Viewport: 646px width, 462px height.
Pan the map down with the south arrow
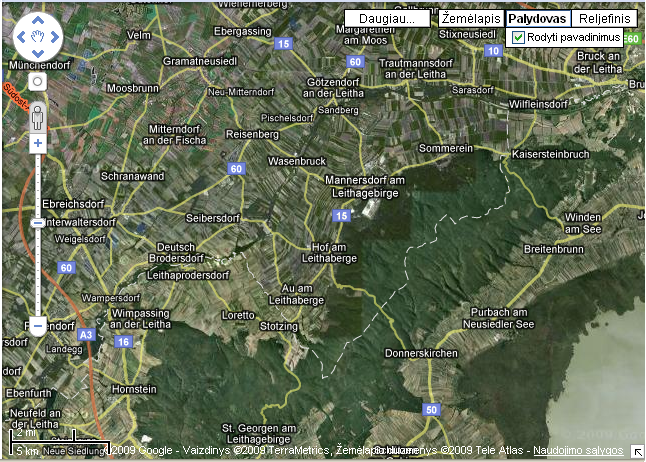point(38,53)
